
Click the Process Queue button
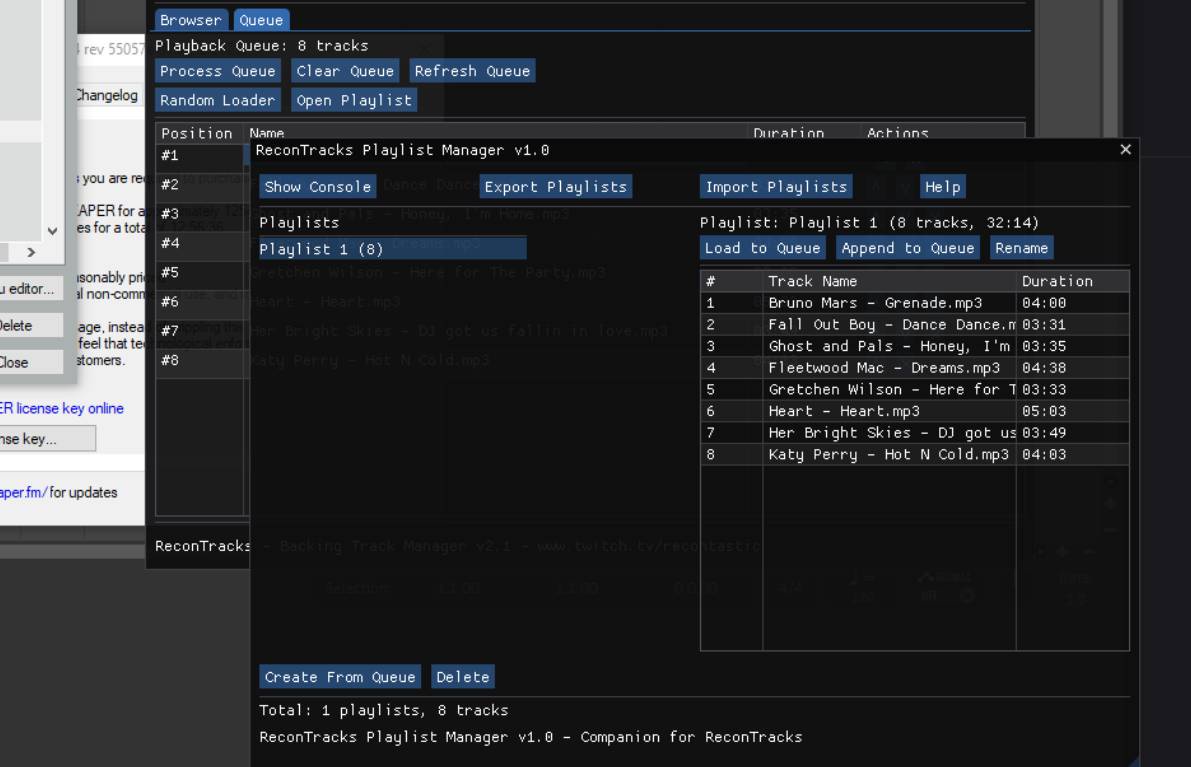(217, 71)
